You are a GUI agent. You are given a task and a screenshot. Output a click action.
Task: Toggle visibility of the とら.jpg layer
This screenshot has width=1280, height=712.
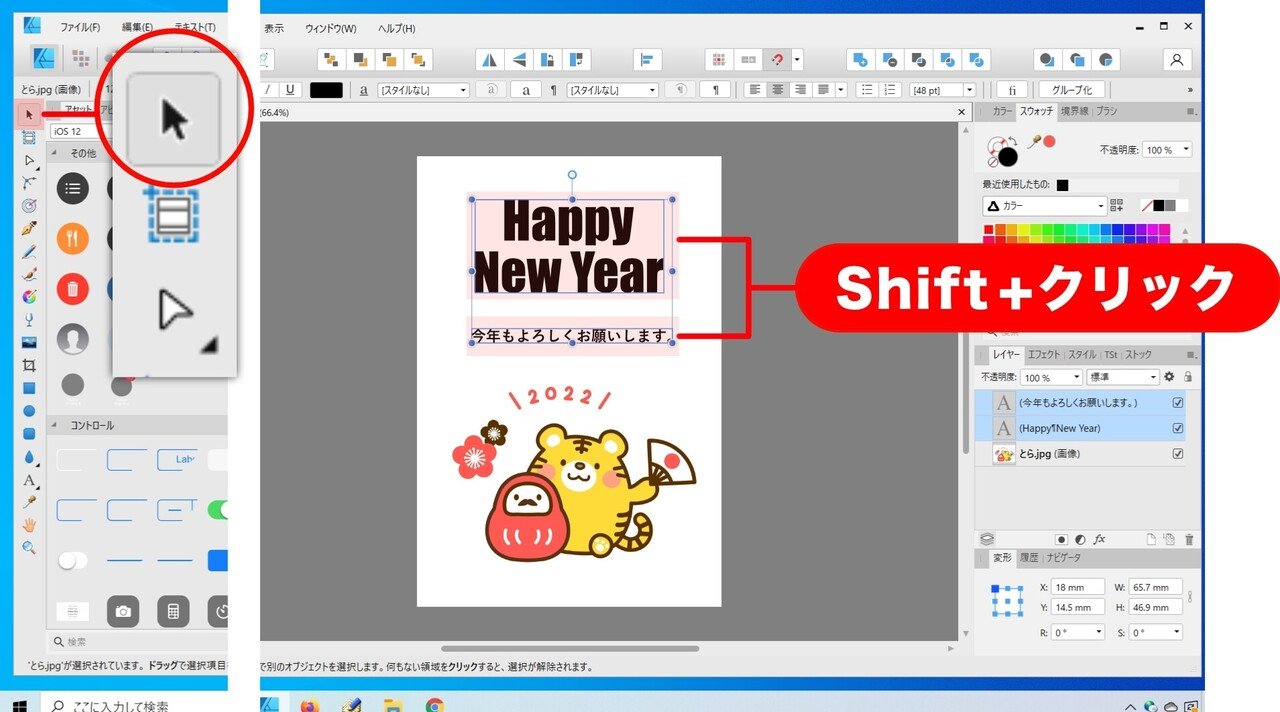click(1178, 453)
